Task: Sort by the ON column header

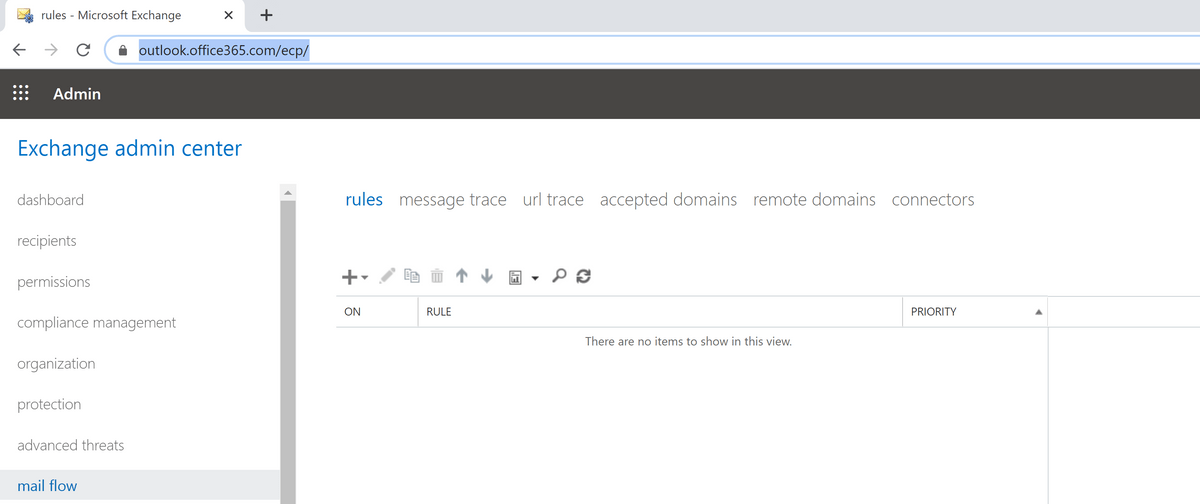Action: coord(376,312)
